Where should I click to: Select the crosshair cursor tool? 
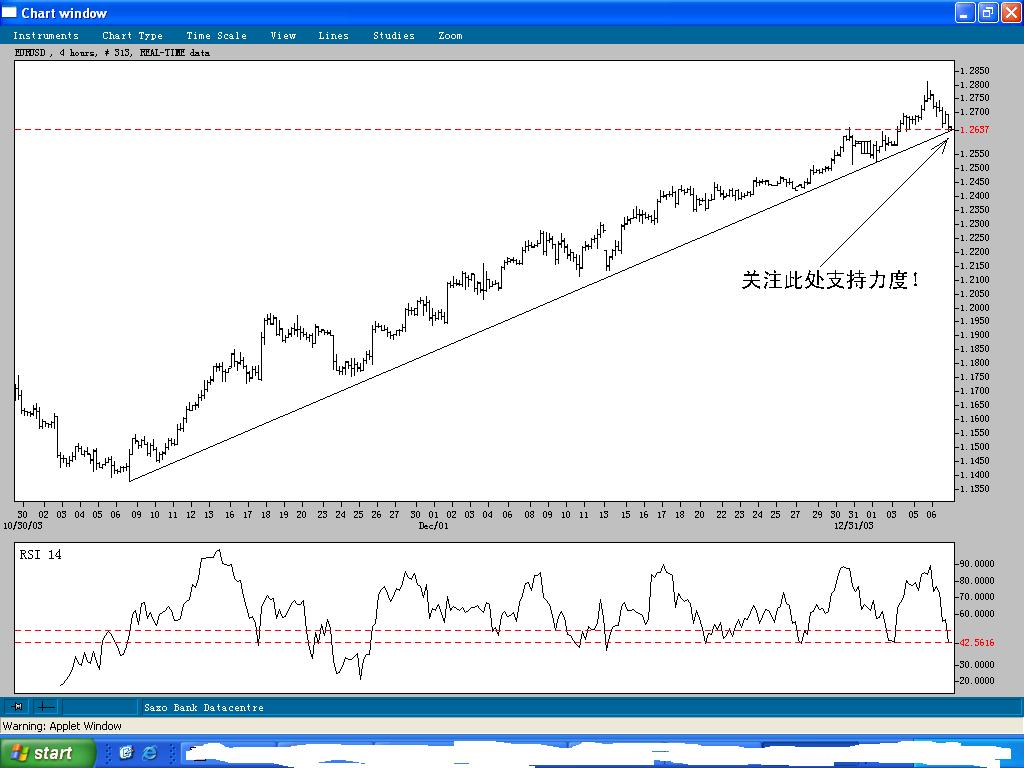[x=46, y=707]
